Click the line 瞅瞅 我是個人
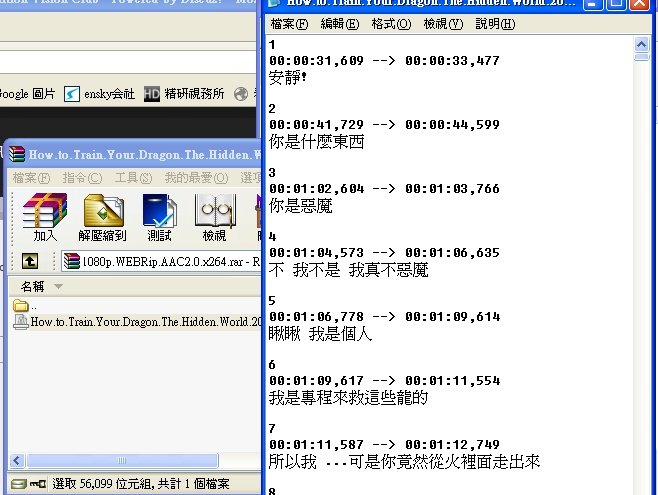This screenshot has height=495, width=658. [x=321, y=334]
